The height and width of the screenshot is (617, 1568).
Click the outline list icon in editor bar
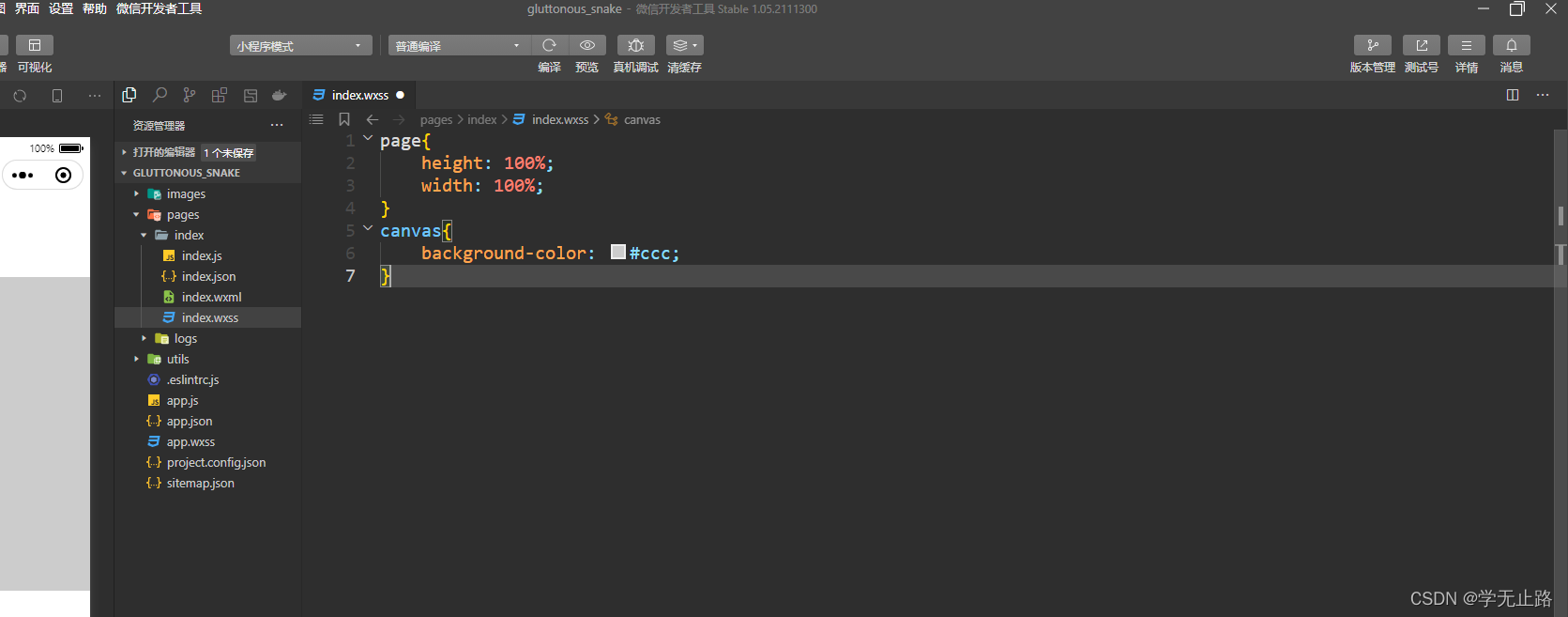point(316,119)
